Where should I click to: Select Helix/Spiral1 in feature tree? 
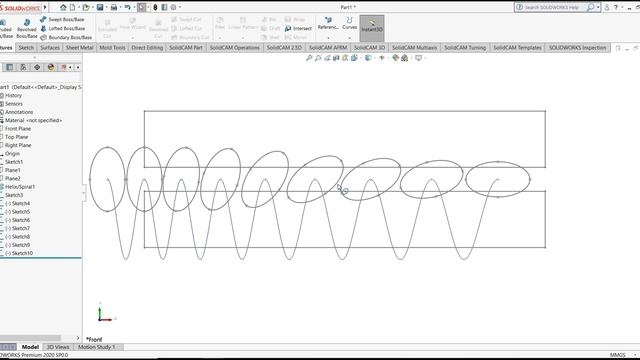tap(20, 187)
